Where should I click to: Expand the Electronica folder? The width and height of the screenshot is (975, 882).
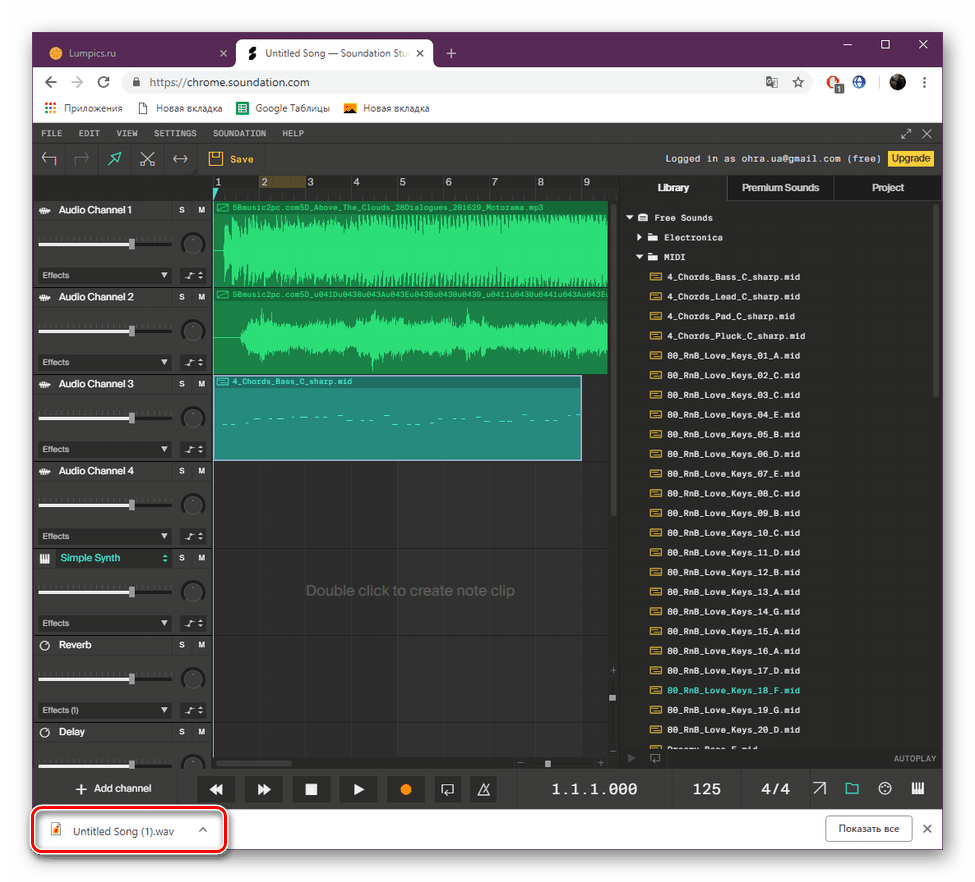tap(640, 237)
